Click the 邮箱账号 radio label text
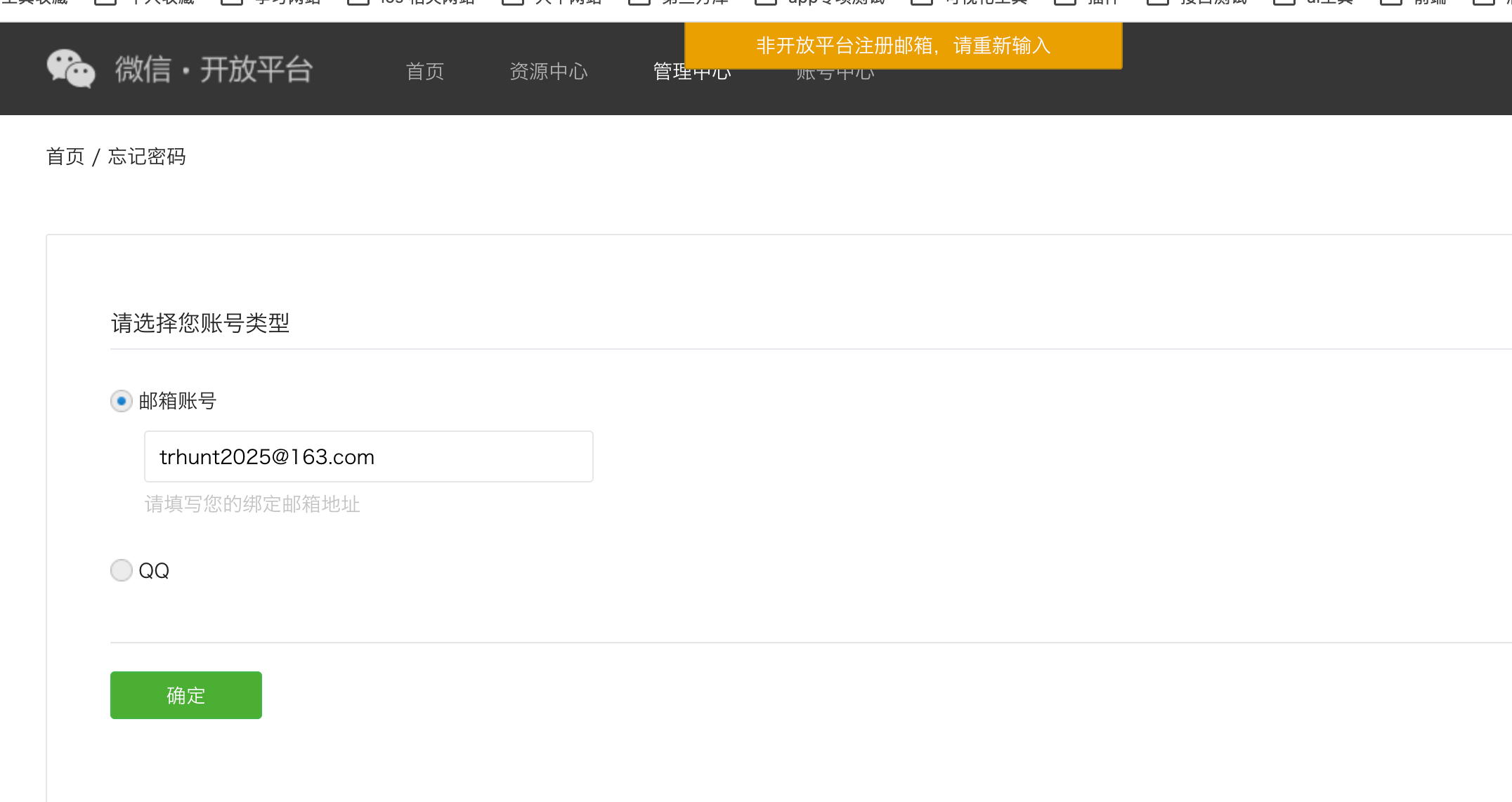1512x802 pixels. (177, 401)
